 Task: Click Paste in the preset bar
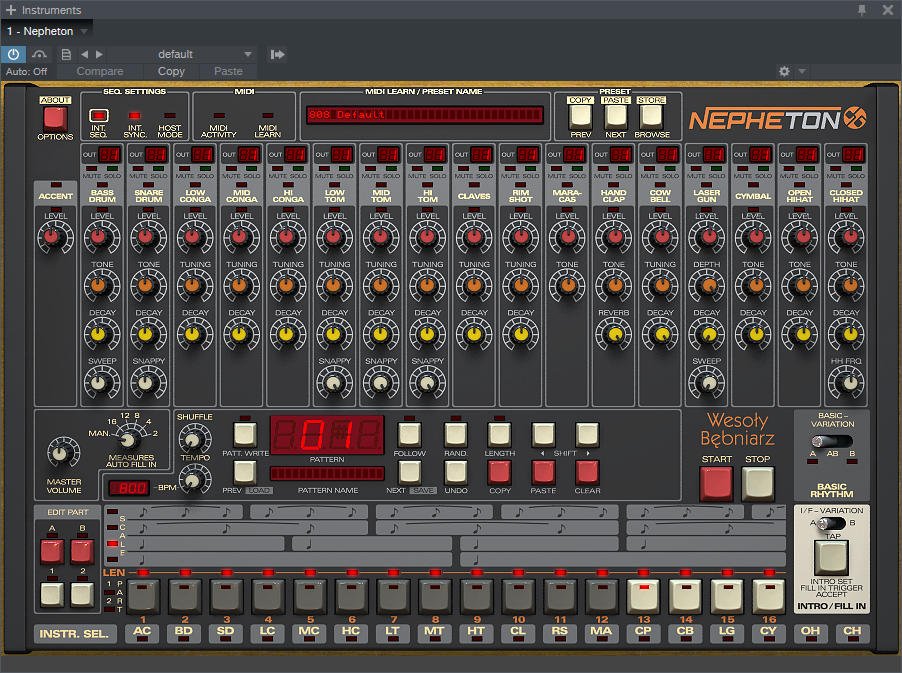pos(228,71)
